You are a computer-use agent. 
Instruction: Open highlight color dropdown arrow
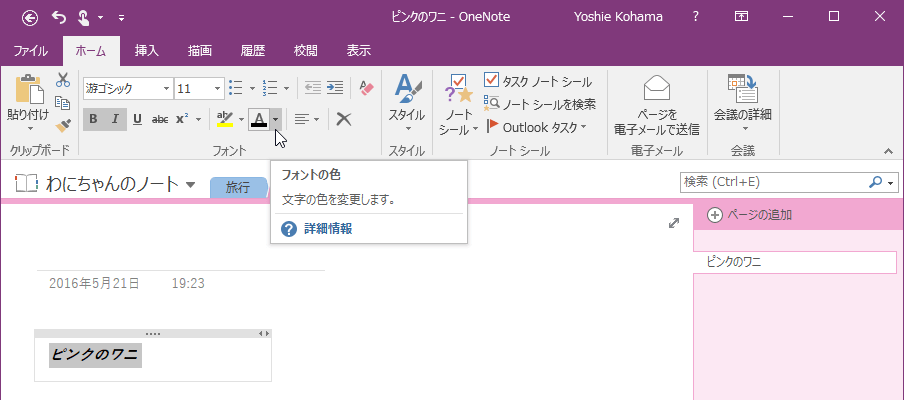[x=241, y=119]
